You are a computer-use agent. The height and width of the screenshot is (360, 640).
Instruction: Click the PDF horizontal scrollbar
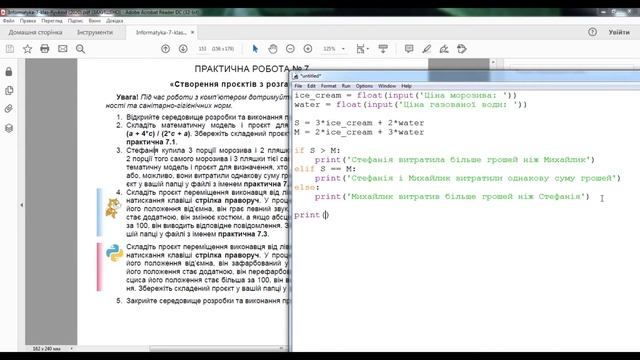coord(217,349)
